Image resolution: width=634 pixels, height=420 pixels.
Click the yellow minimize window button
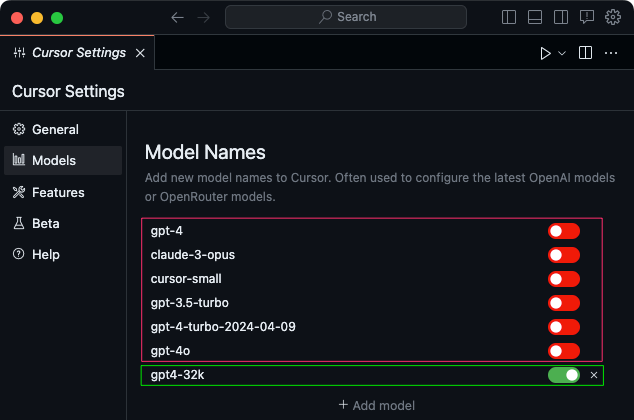(x=37, y=18)
